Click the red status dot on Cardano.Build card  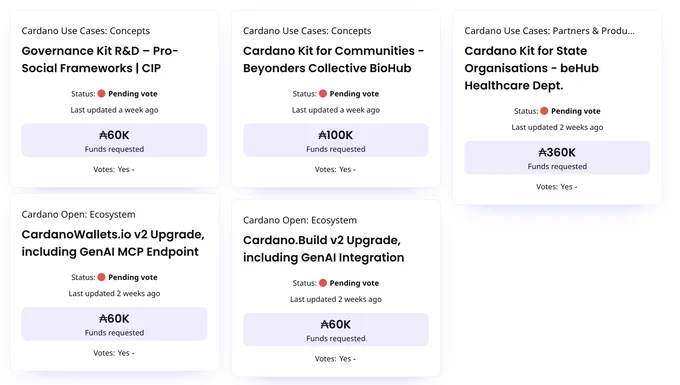click(x=323, y=283)
